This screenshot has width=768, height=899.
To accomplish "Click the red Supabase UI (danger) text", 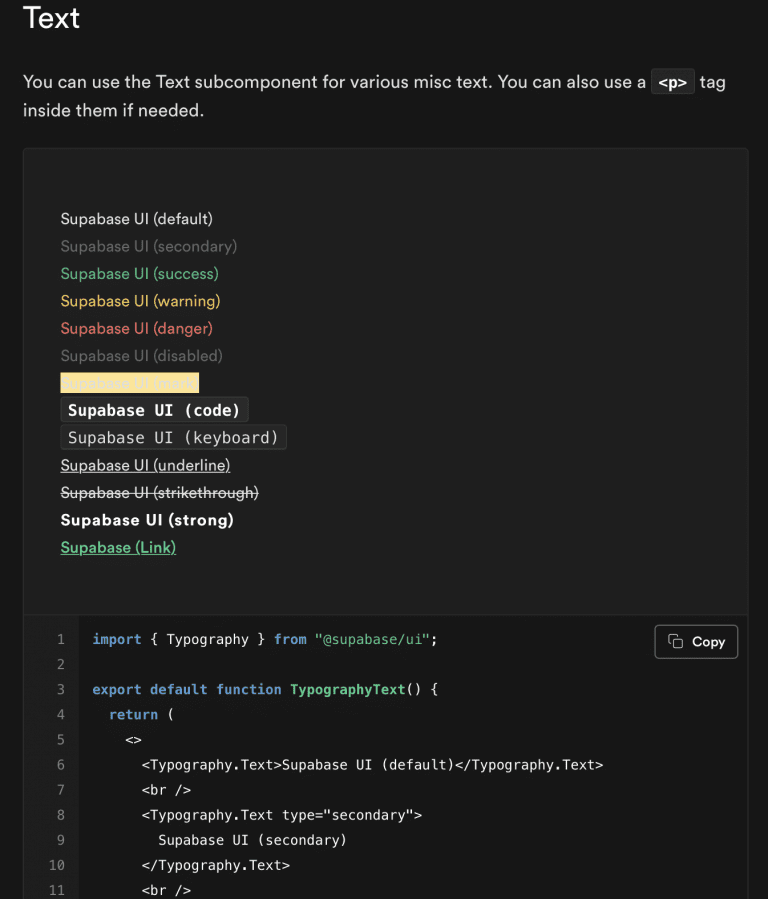I will click(x=136, y=328).
